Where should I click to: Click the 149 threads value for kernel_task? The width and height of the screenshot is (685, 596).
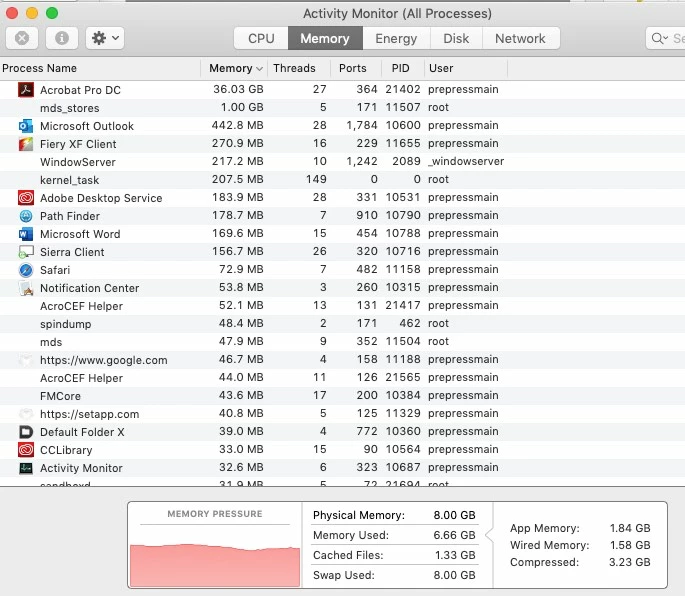click(x=316, y=179)
